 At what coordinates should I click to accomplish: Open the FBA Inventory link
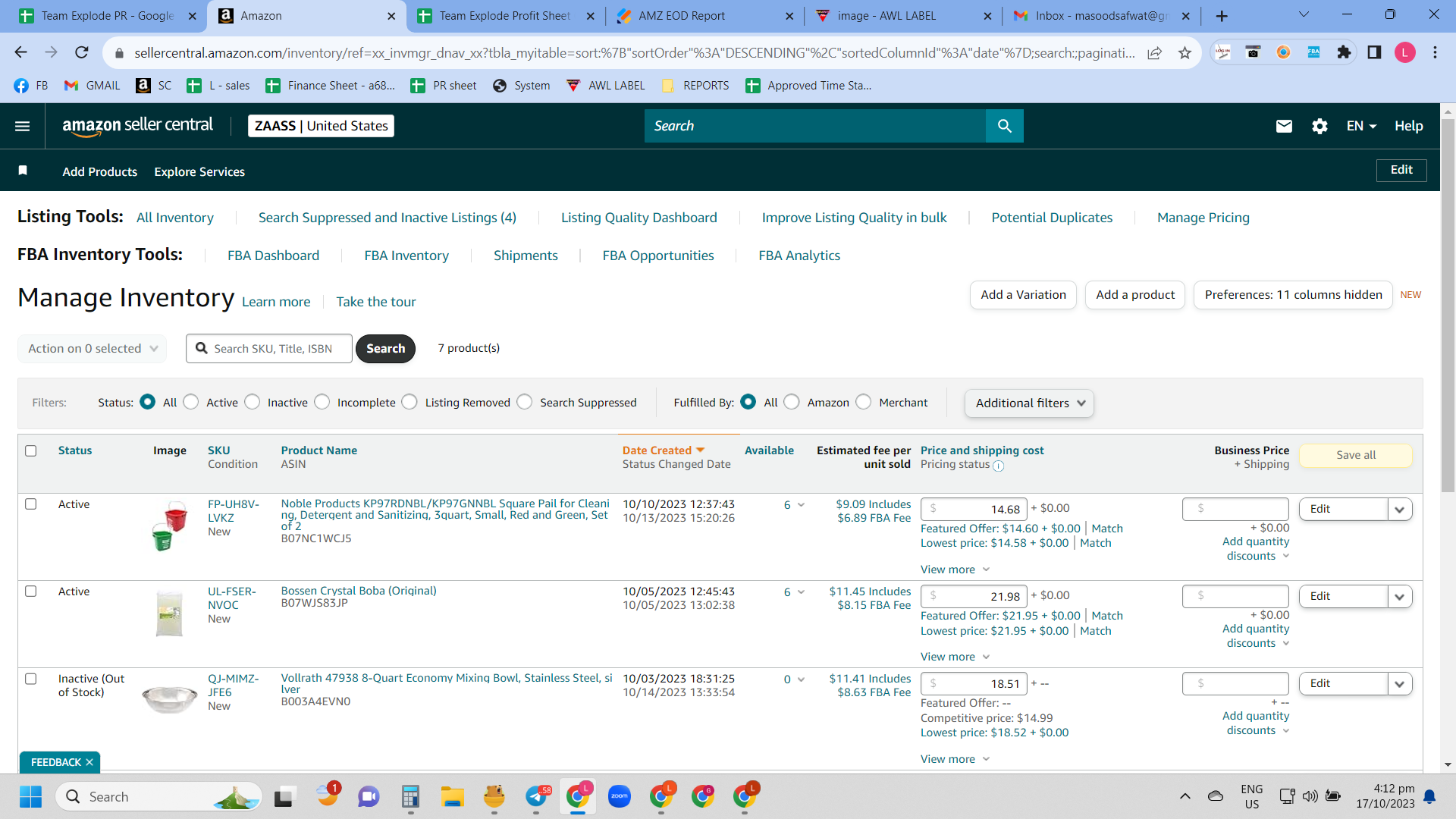(x=406, y=256)
